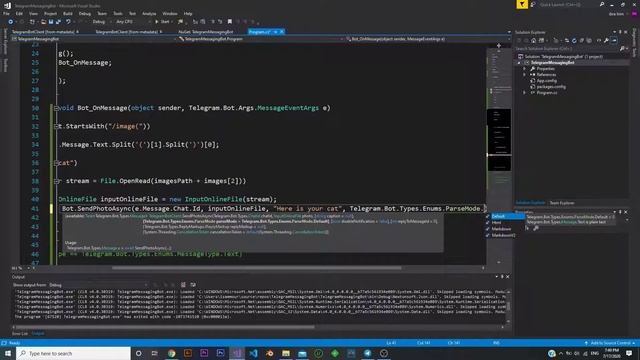Select App.config in Solution Explorer
The image size is (640, 360).
(x=546, y=81)
